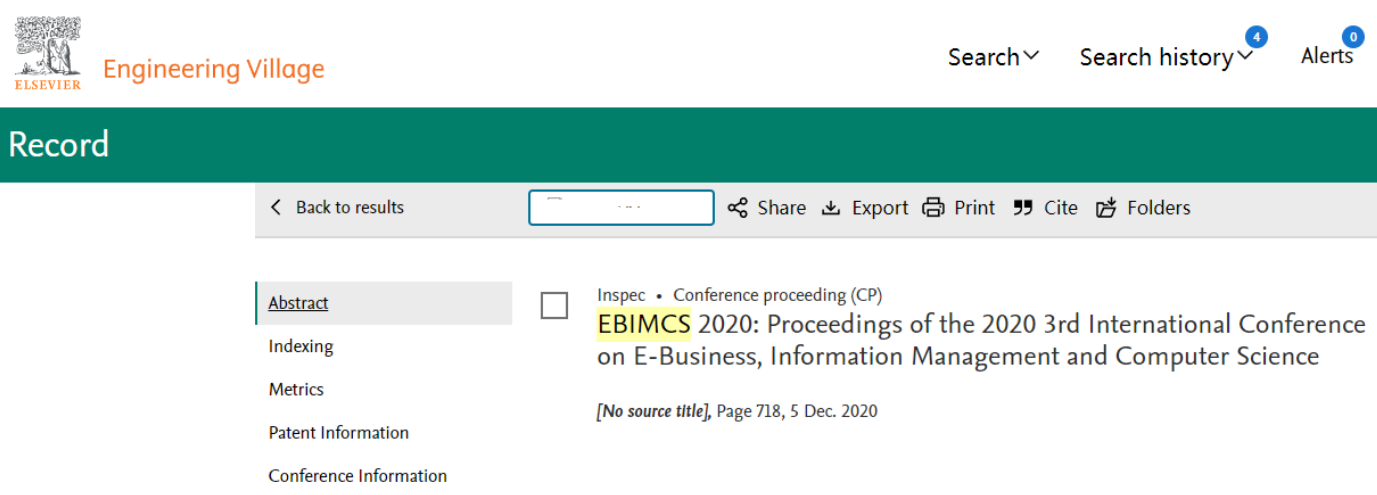
Task: Click the Engineering Village home link
Action: 214,69
